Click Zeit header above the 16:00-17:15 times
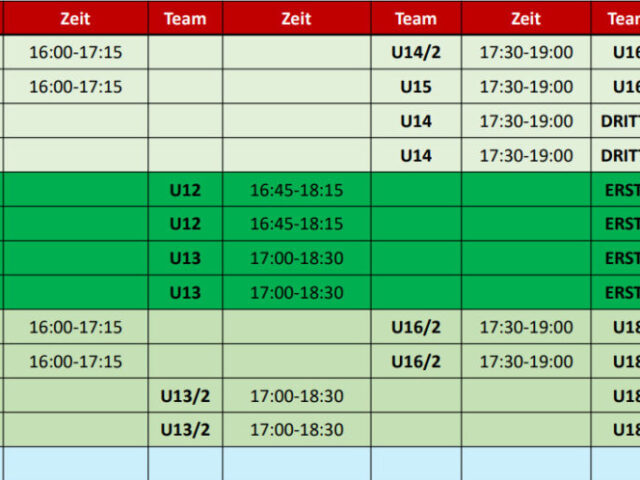640x480 pixels. [75, 18]
